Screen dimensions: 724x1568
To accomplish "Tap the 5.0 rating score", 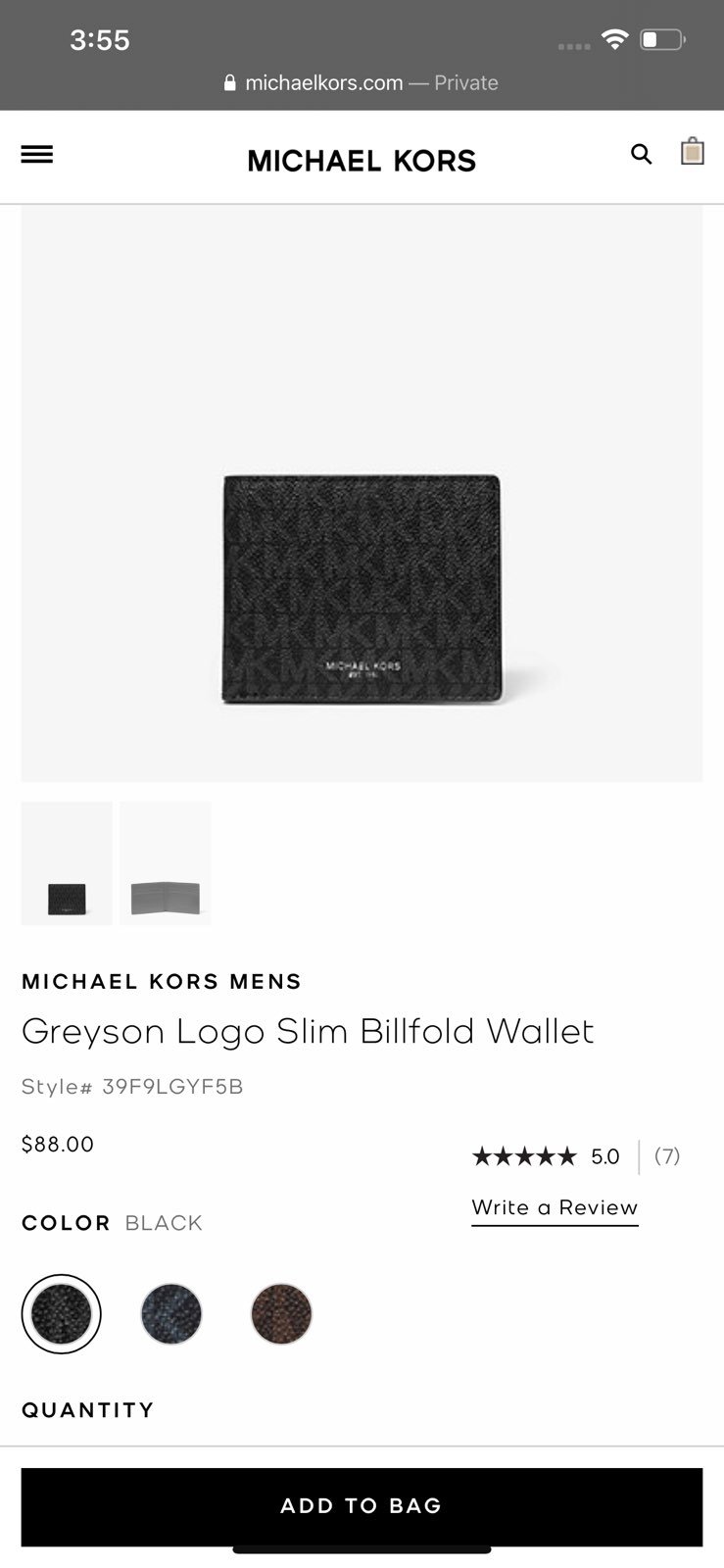I will pos(605,1156).
